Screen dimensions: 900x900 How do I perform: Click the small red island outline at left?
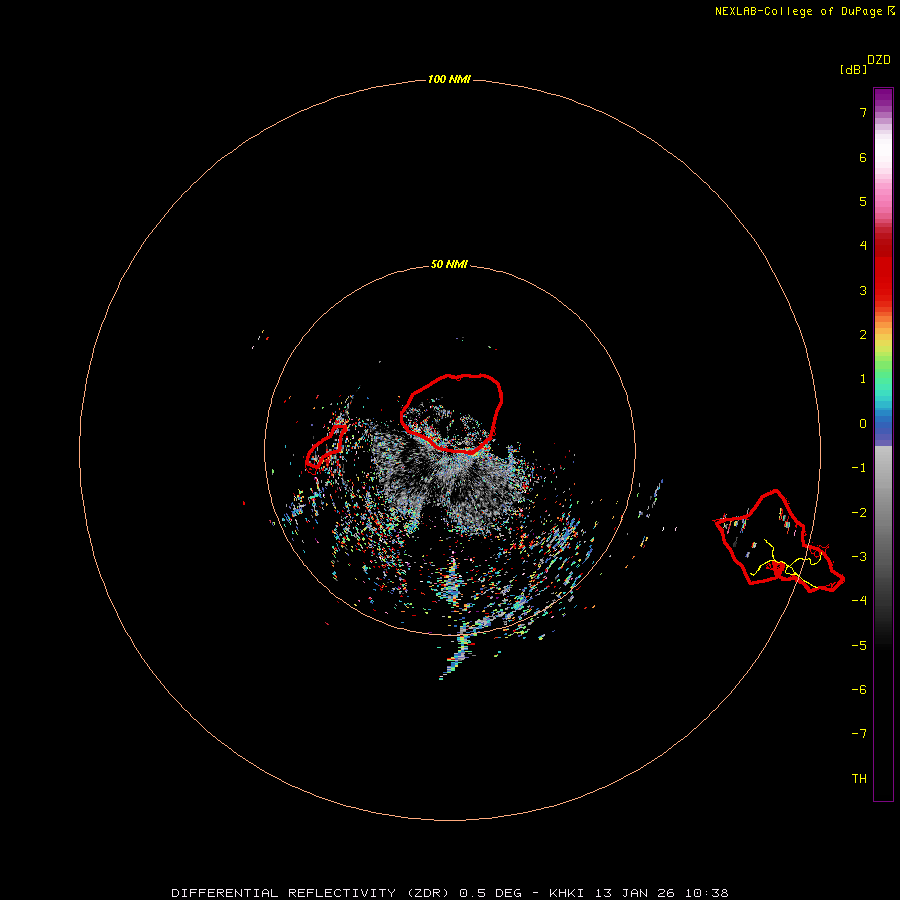pos(326,448)
